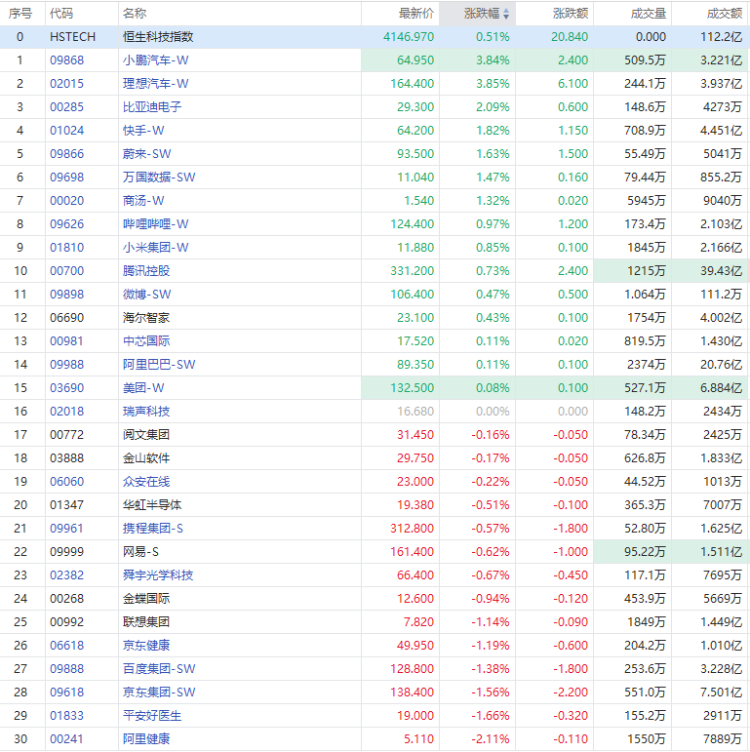
Task: Click the 代码 column header
Action: coord(62,14)
